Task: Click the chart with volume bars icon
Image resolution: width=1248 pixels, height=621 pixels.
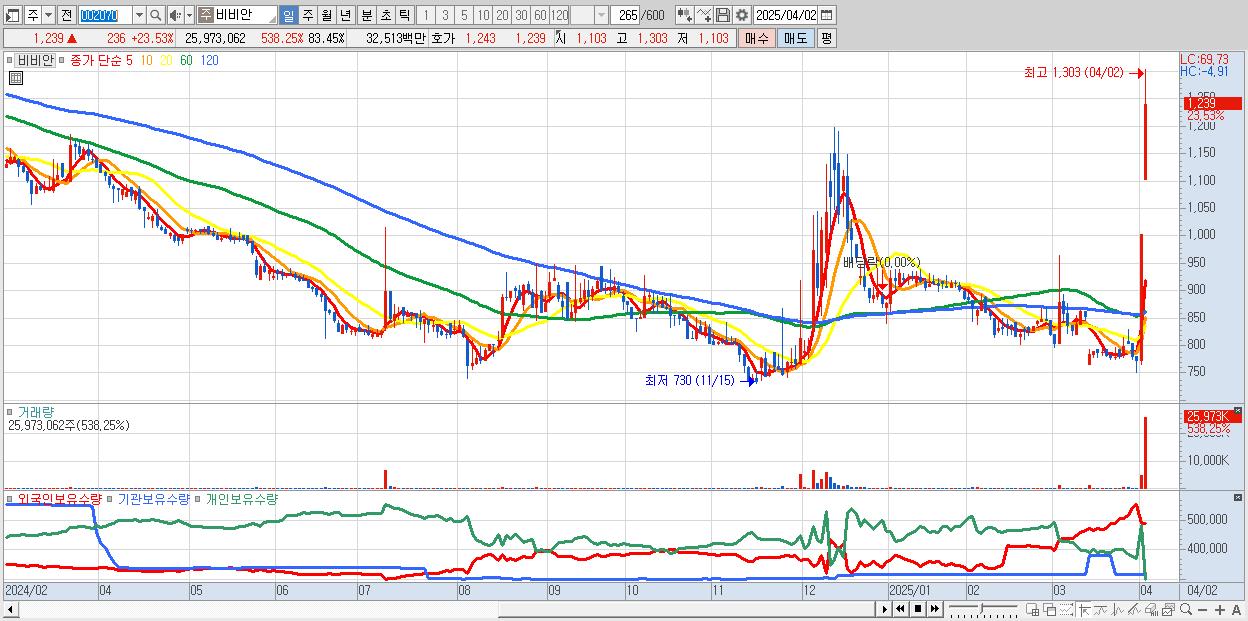Action: (x=1151, y=609)
